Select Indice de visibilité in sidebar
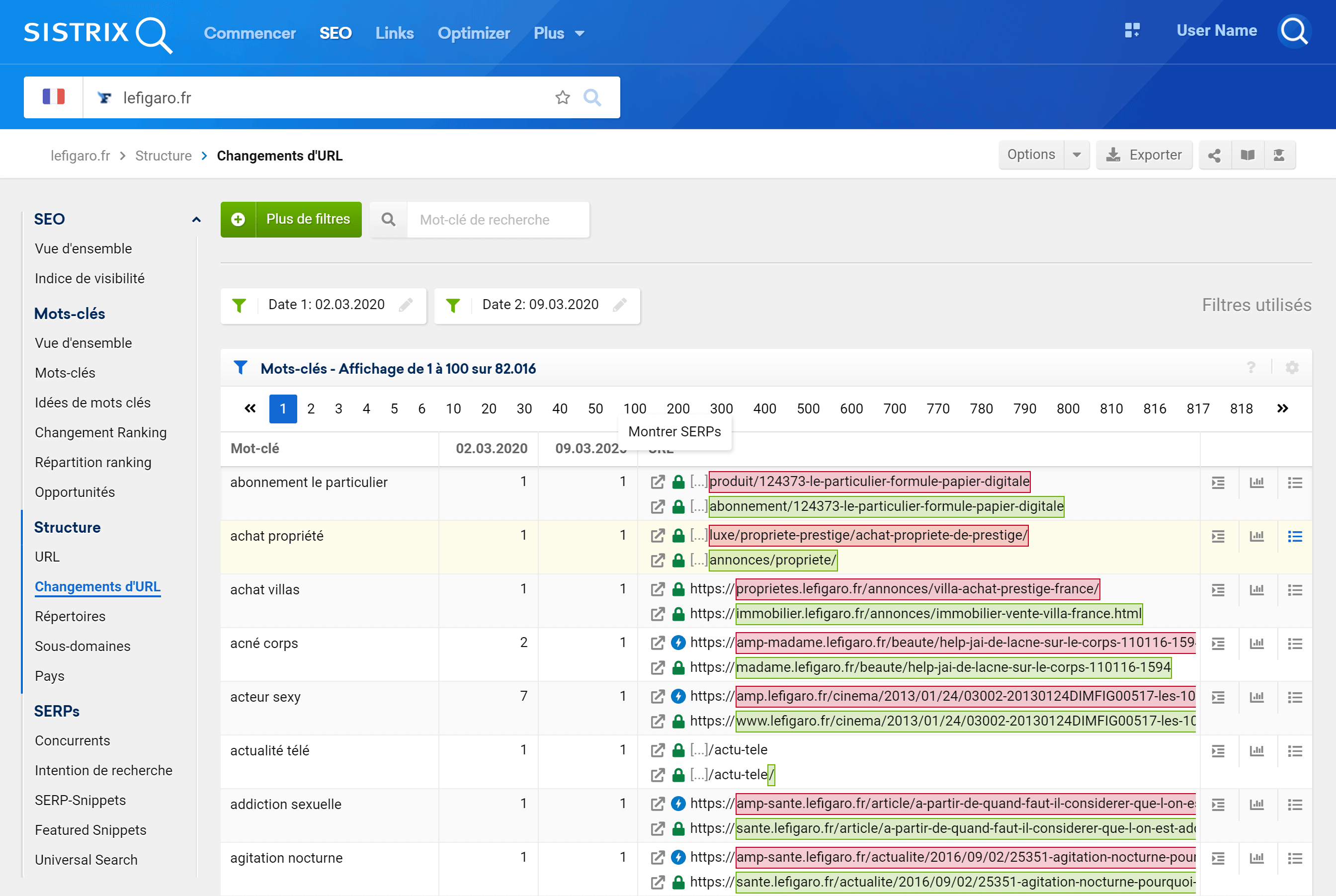The height and width of the screenshot is (896, 1336). pos(90,279)
